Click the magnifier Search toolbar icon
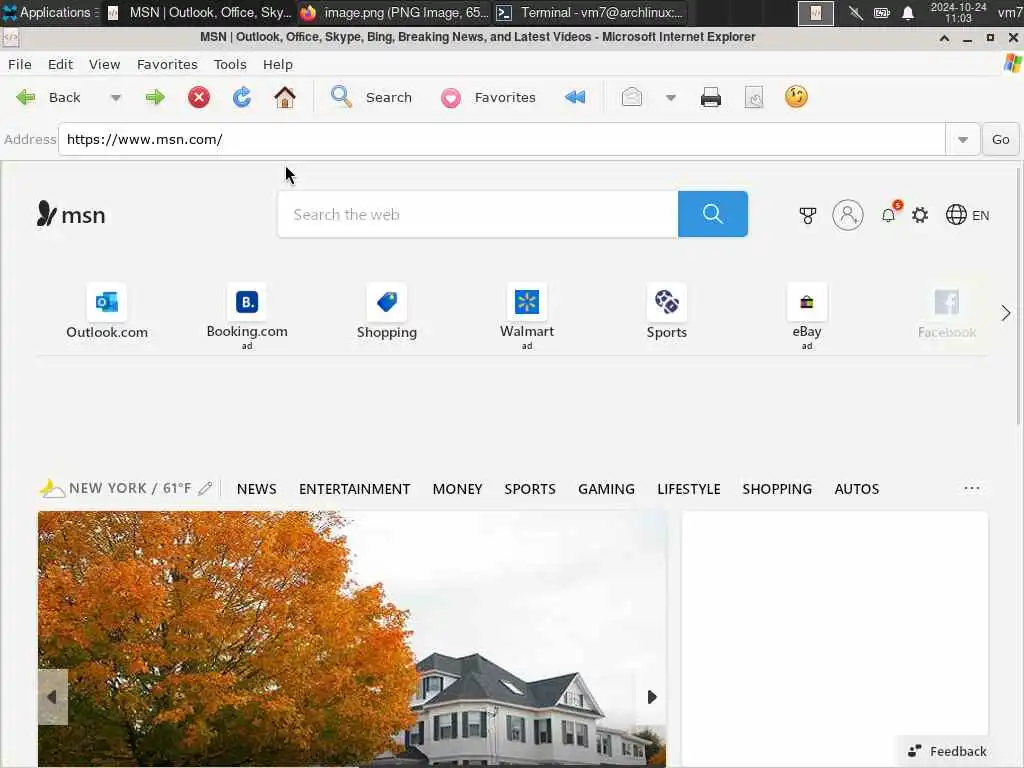The width and height of the screenshot is (1024, 768). 341,97
